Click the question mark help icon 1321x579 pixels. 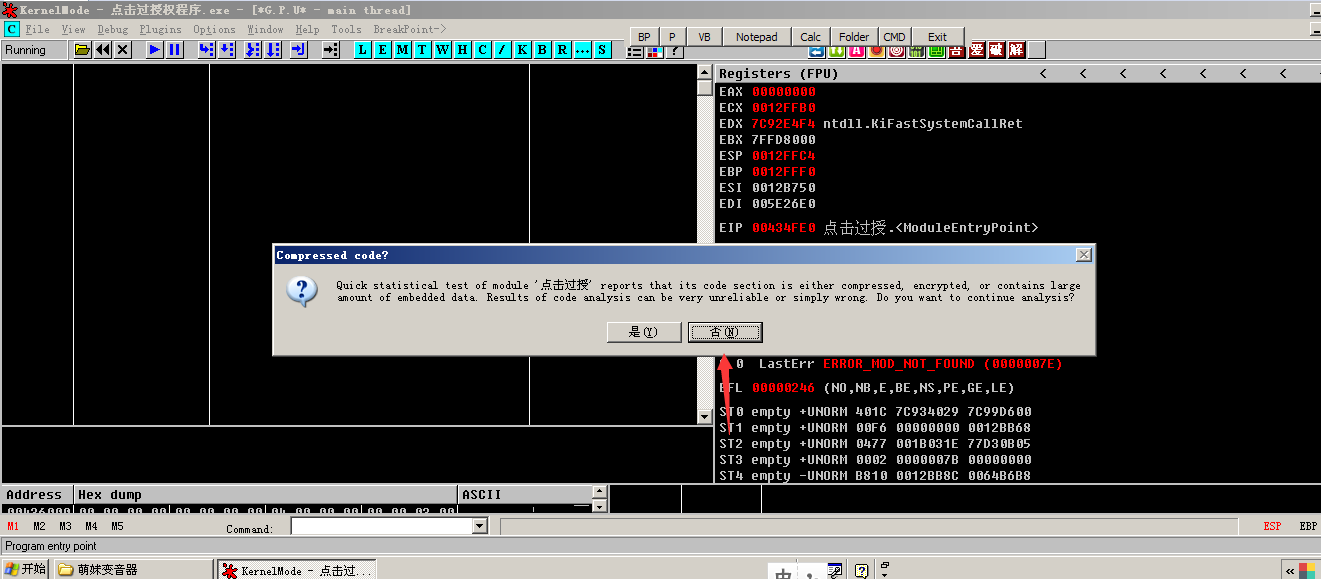[675, 52]
